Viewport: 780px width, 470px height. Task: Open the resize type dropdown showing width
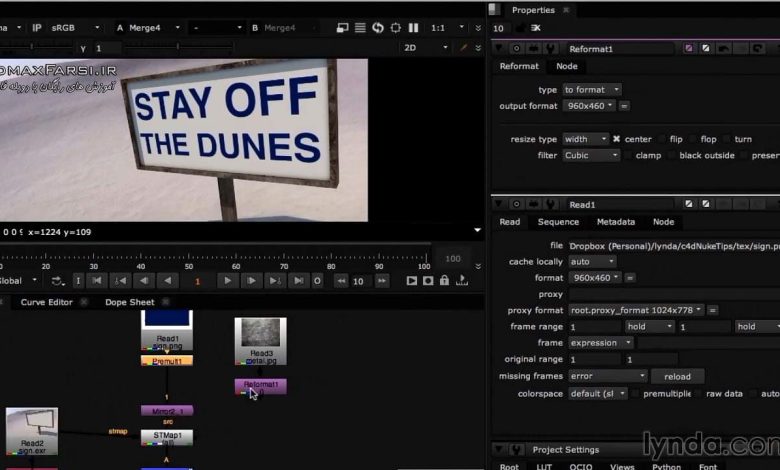(585, 139)
